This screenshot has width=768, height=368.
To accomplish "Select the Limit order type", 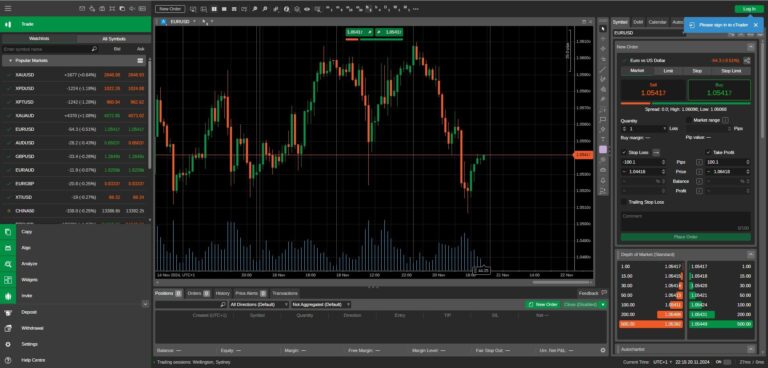I will click(668, 71).
